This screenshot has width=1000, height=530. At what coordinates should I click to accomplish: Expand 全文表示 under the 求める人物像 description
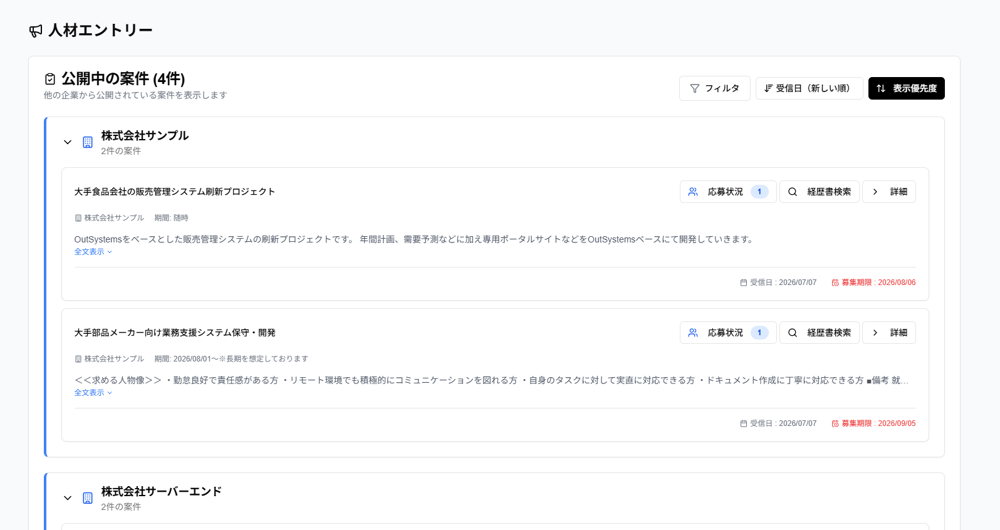93,393
